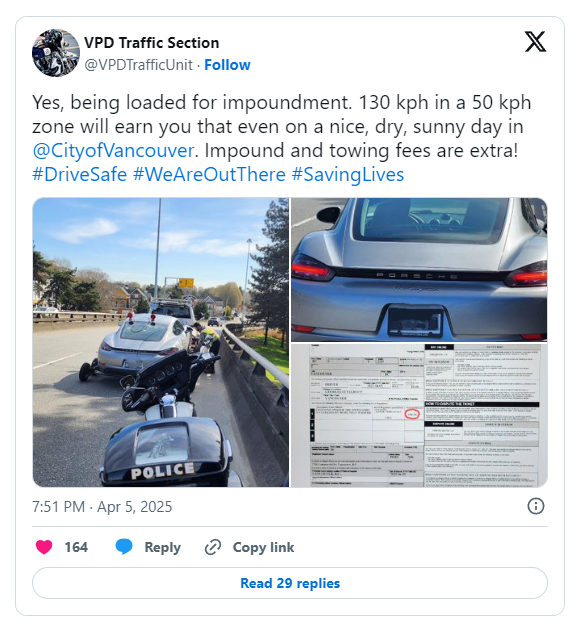The width and height of the screenshot is (580, 624).
Task: Open the #WeAreOutThere hashtag
Action: 209,174
